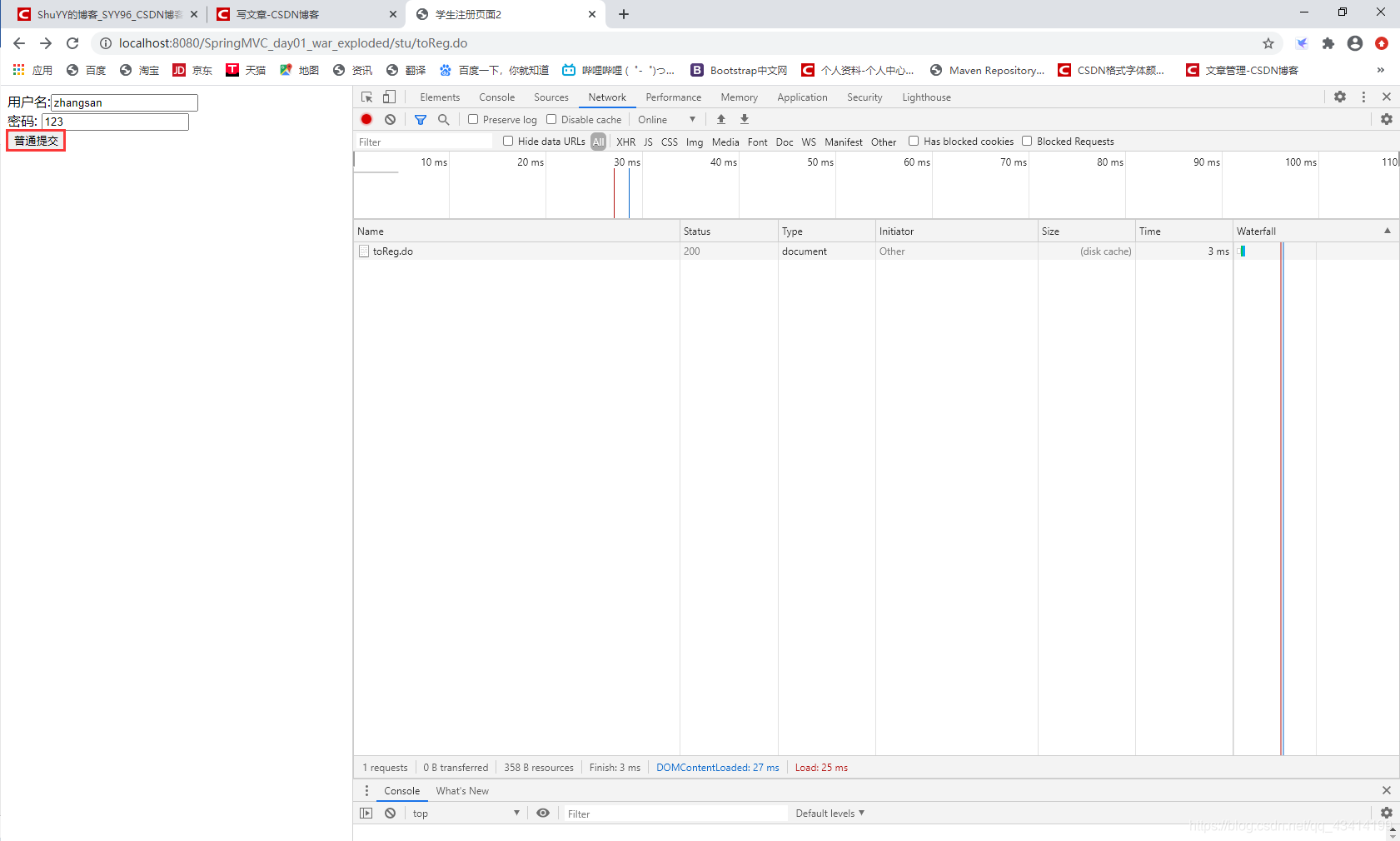Open the Extensions puzzle icon

point(1328,43)
